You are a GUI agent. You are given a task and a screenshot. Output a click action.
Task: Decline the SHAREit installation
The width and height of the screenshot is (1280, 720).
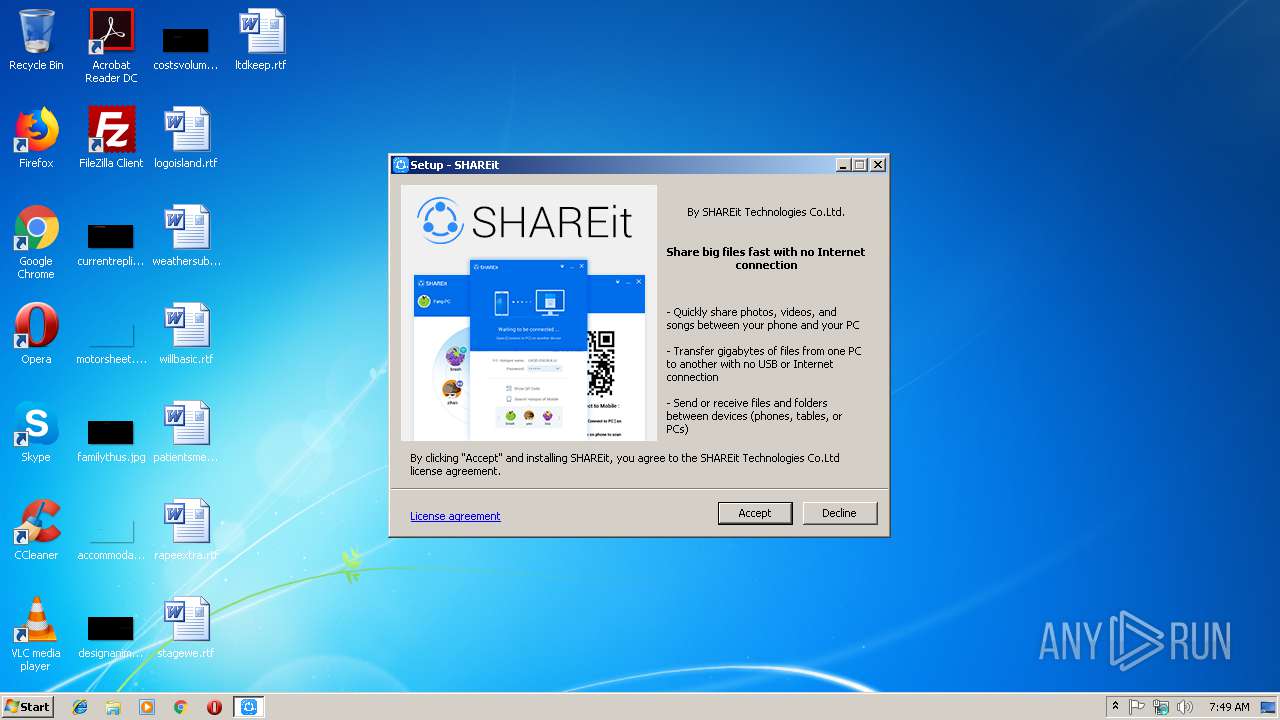839,513
